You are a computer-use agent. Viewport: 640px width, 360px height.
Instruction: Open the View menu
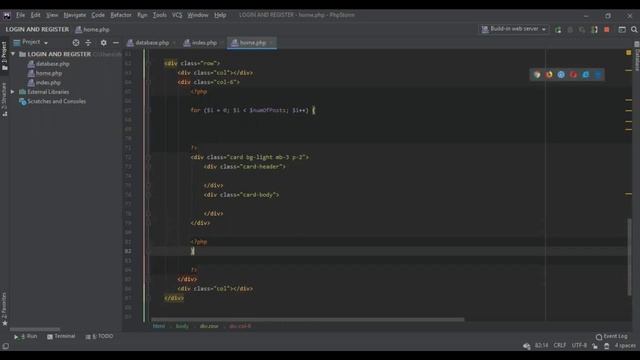(52, 15)
